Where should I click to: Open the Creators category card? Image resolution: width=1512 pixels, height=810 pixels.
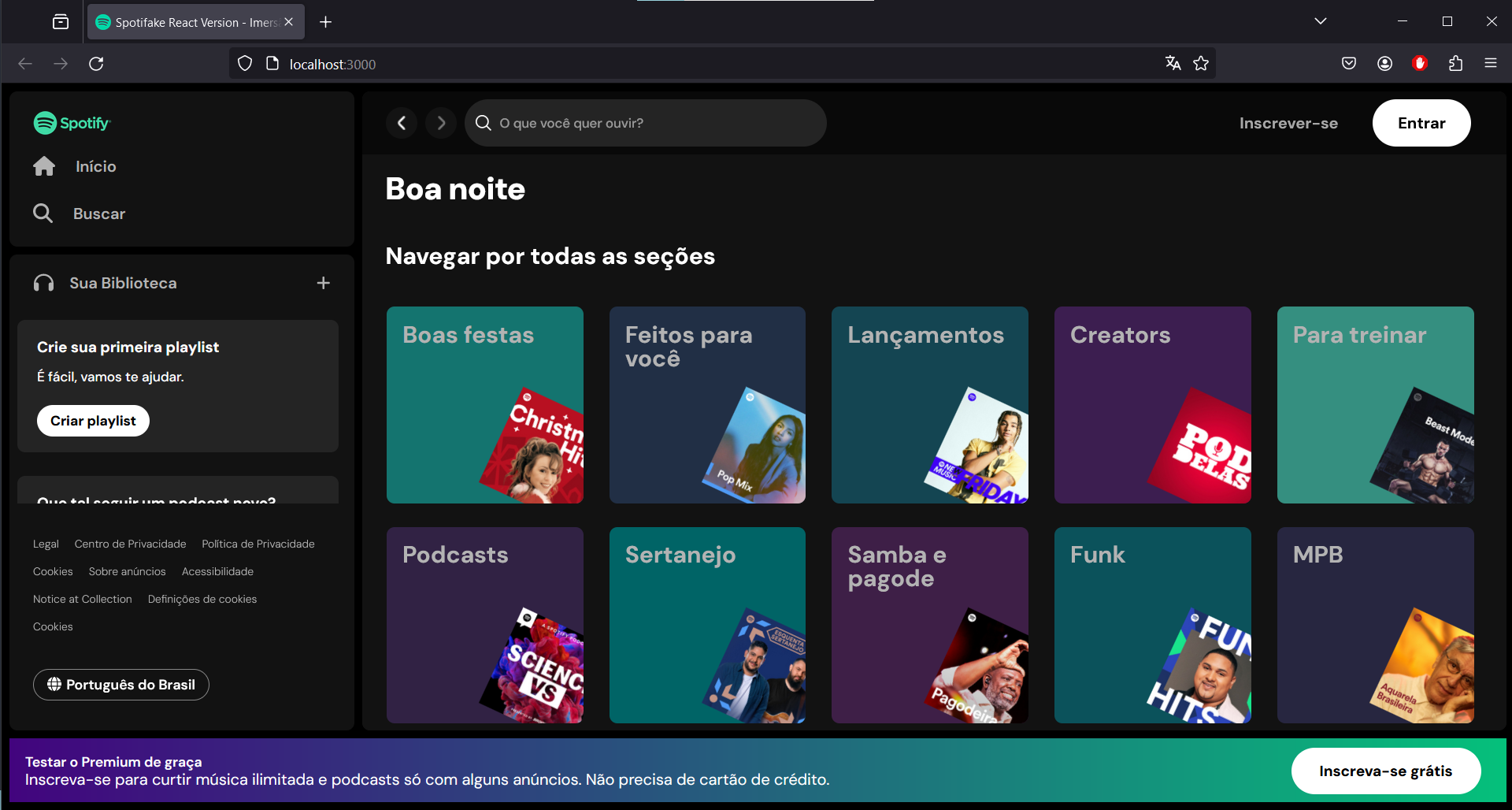[x=1153, y=405]
